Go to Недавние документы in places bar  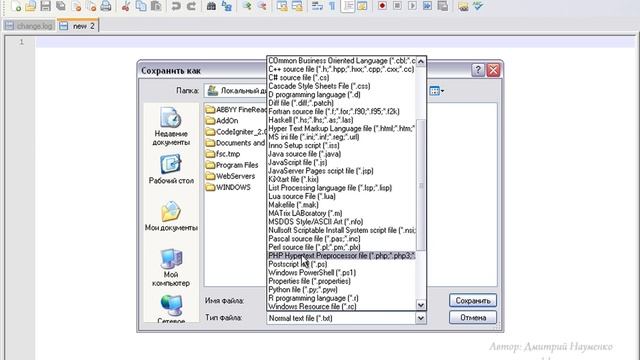(171, 126)
